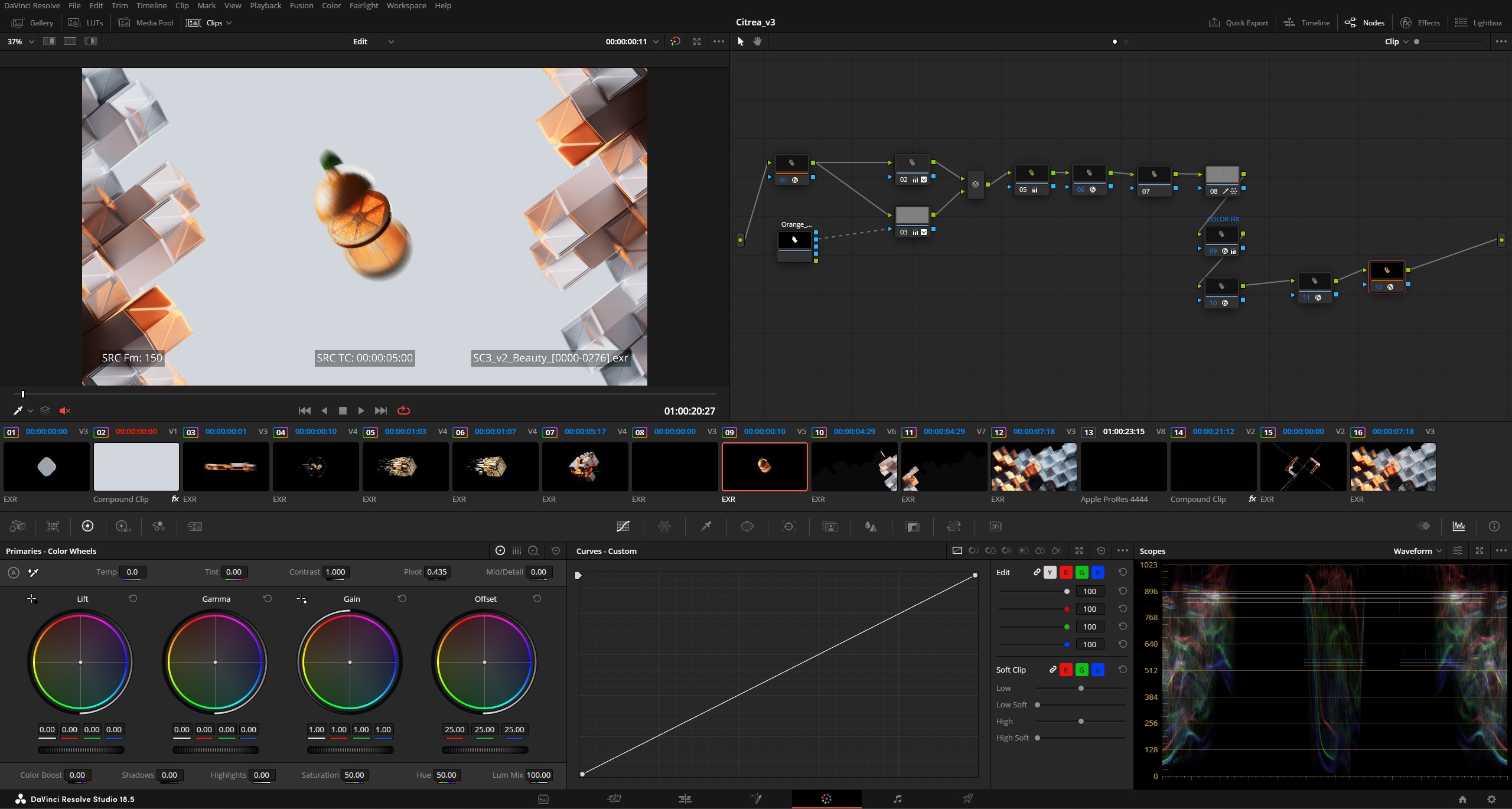Open the Workspace menu

pos(406,5)
